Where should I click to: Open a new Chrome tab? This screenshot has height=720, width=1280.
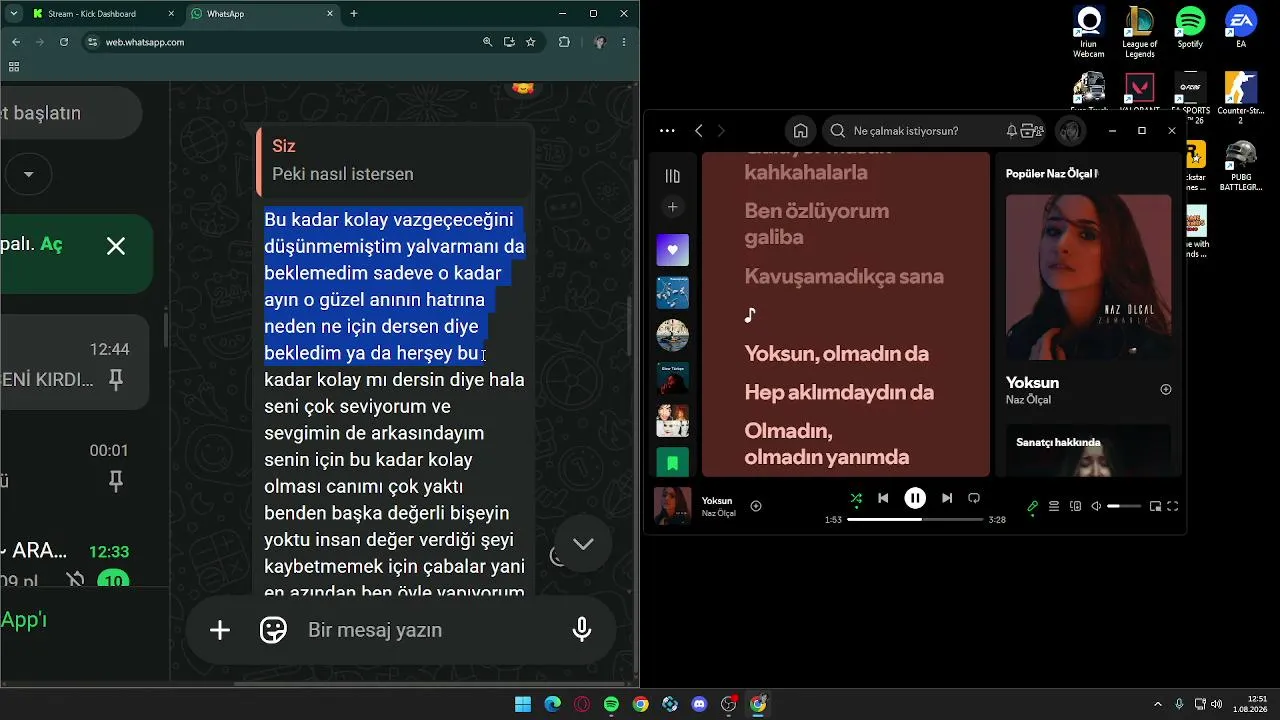point(354,14)
